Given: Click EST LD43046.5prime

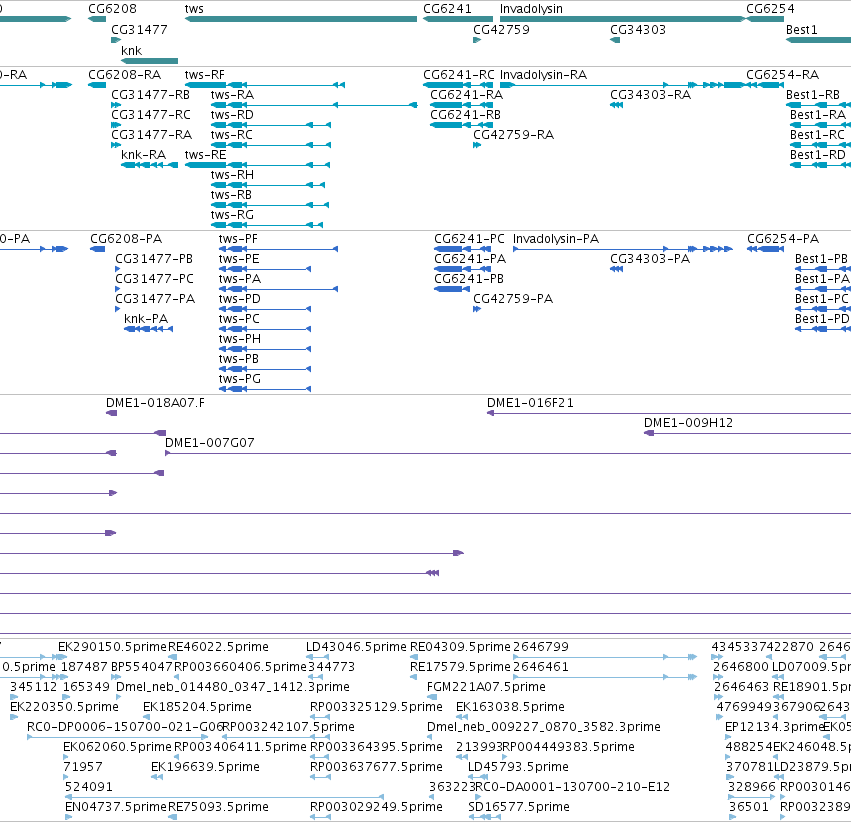Looking at the screenshot, I should coord(356,647).
